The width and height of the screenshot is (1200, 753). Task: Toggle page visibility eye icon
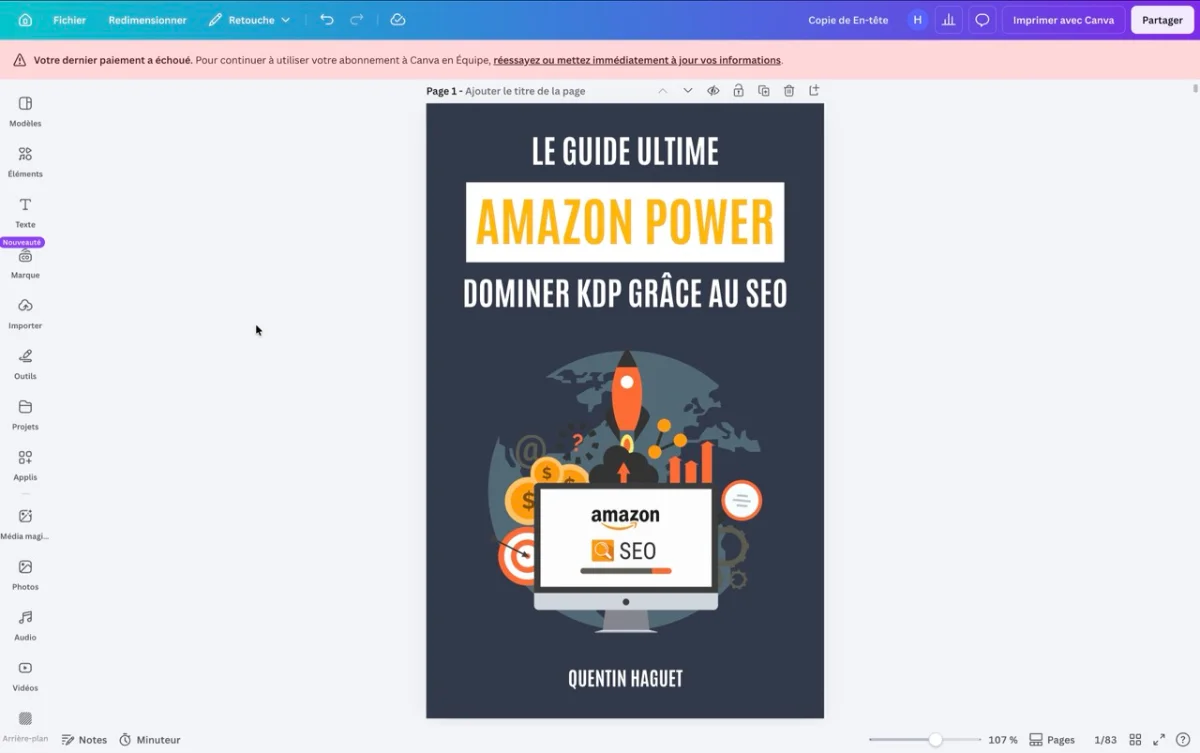(x=713, y=91)
